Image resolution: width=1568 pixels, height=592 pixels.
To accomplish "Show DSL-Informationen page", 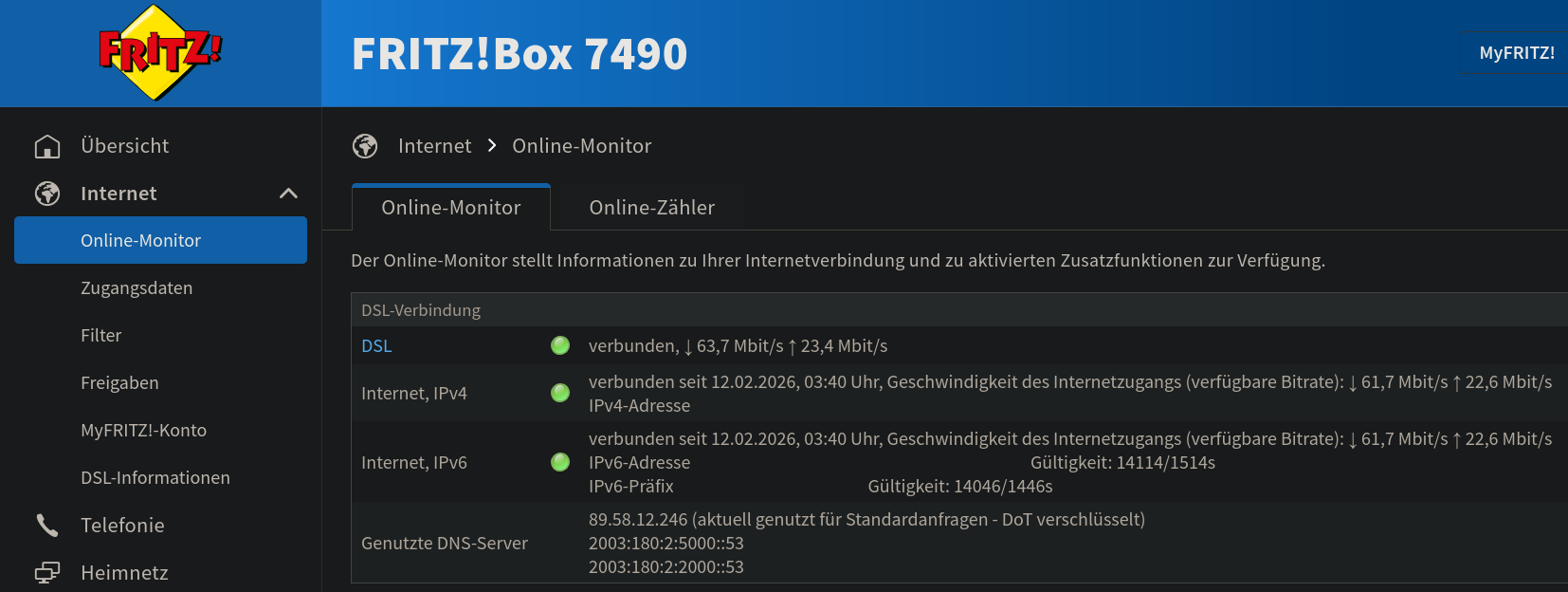I will click(x=155, y=478).
